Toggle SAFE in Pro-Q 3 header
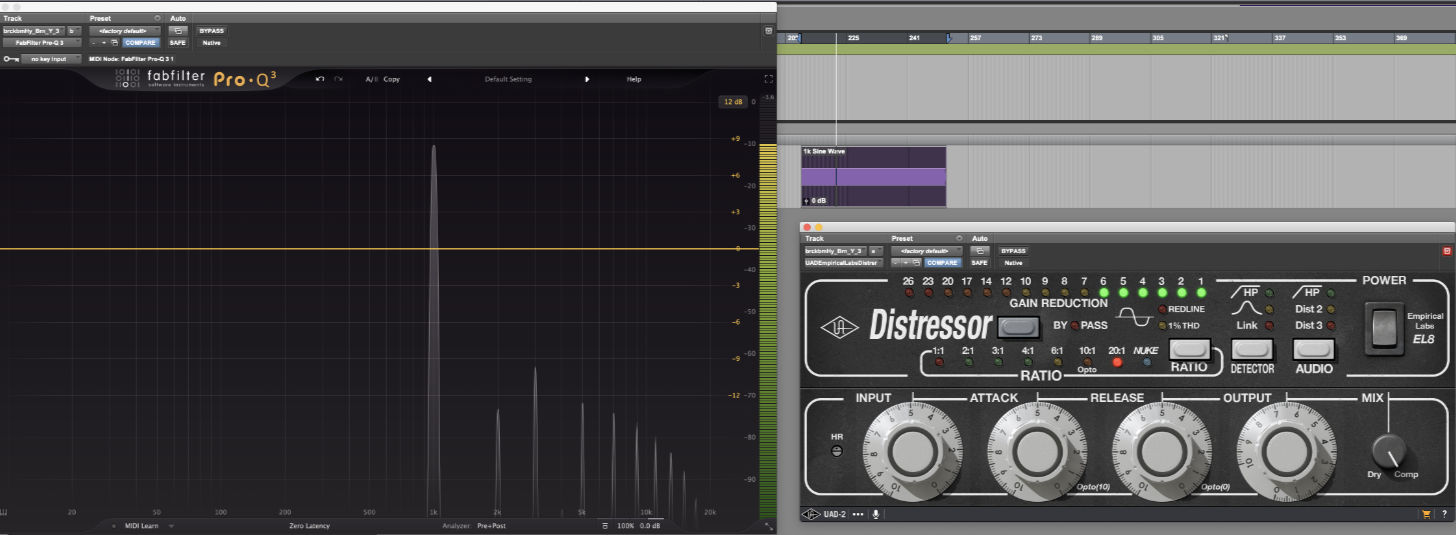This screenshot has height=535, width=1456. (178, 43)
